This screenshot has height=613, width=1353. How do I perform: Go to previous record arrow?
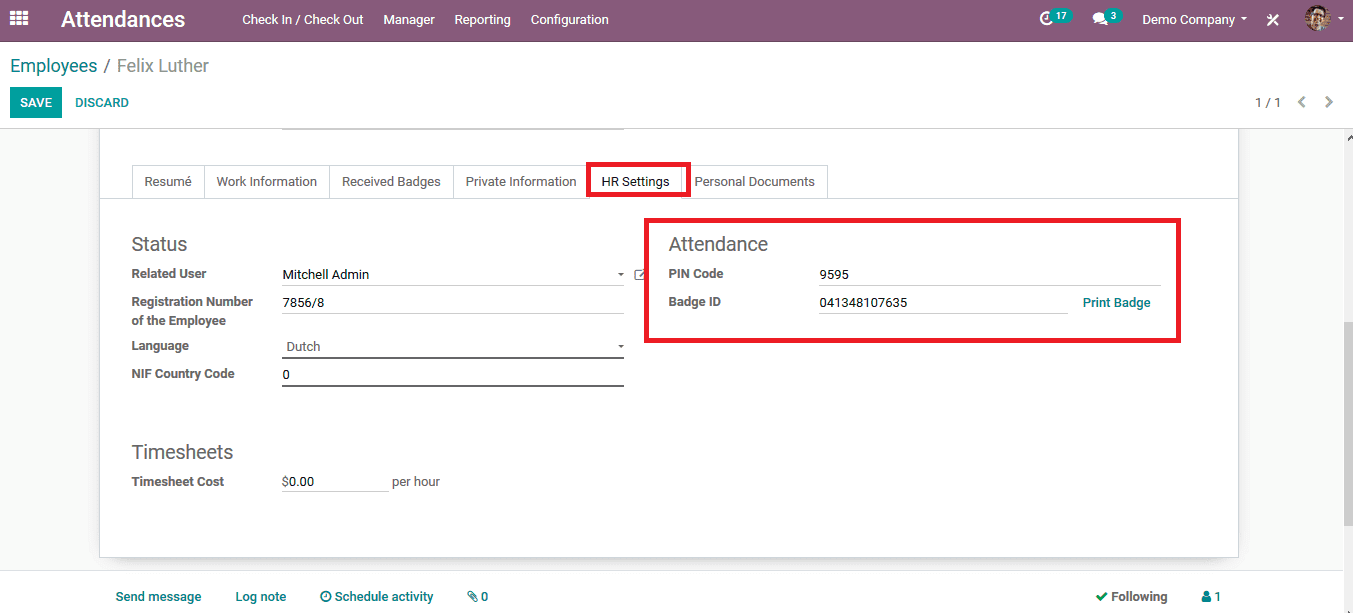[x=1302, y=102]
